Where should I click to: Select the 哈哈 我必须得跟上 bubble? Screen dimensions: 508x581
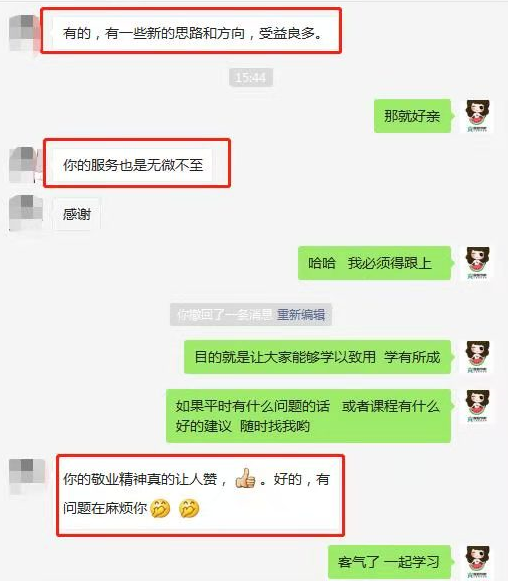click(x=374, y=263)
